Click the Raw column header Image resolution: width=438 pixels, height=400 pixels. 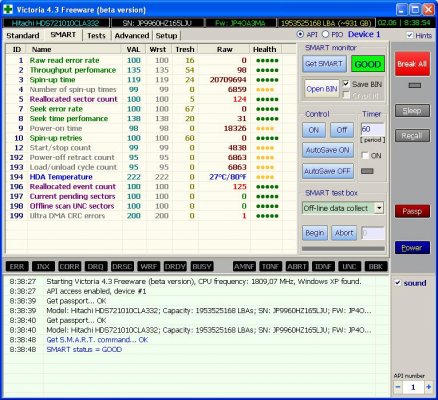point(224,49)
